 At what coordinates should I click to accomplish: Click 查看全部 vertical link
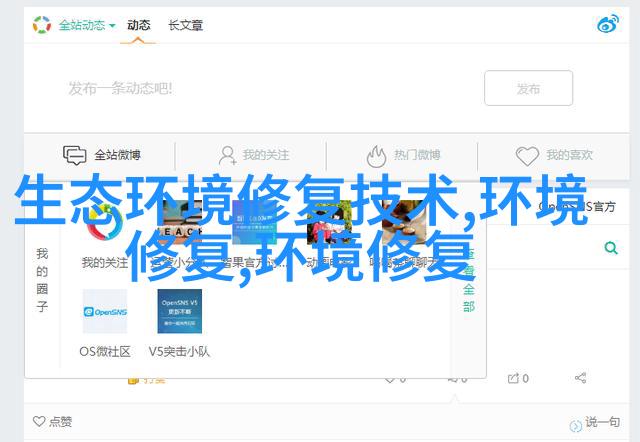tap(469, 280)
